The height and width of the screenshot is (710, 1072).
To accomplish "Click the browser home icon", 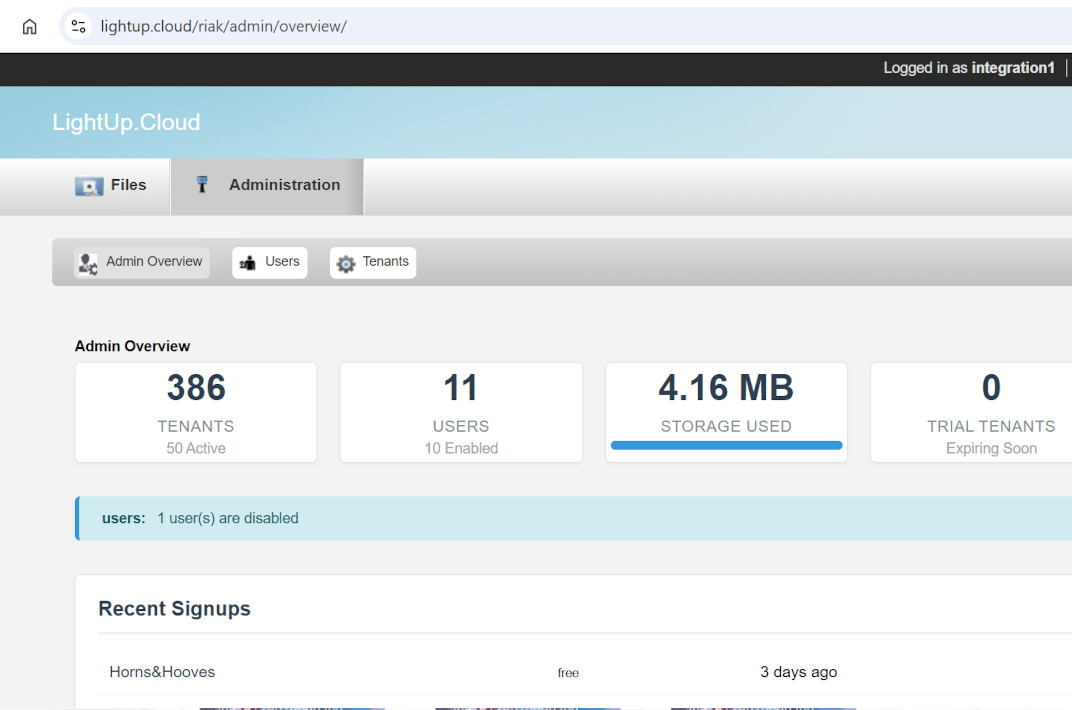I will [x=29, y=27].
